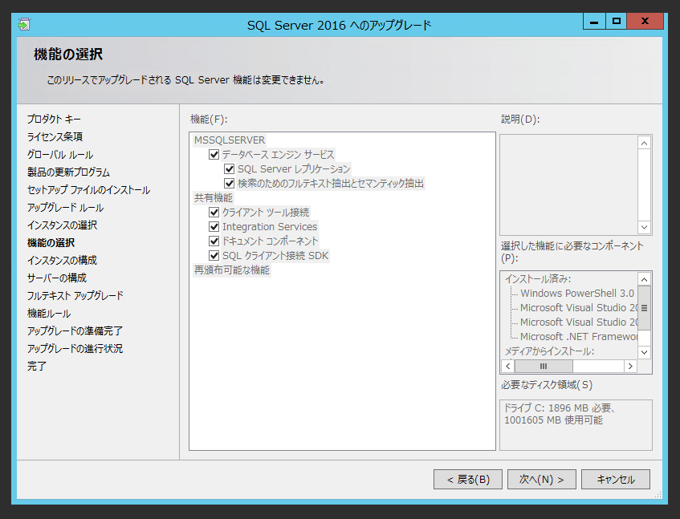This screenshot has width=680, height=519.
Task: Maximize the upgrade window
Action: pos(616,21)
